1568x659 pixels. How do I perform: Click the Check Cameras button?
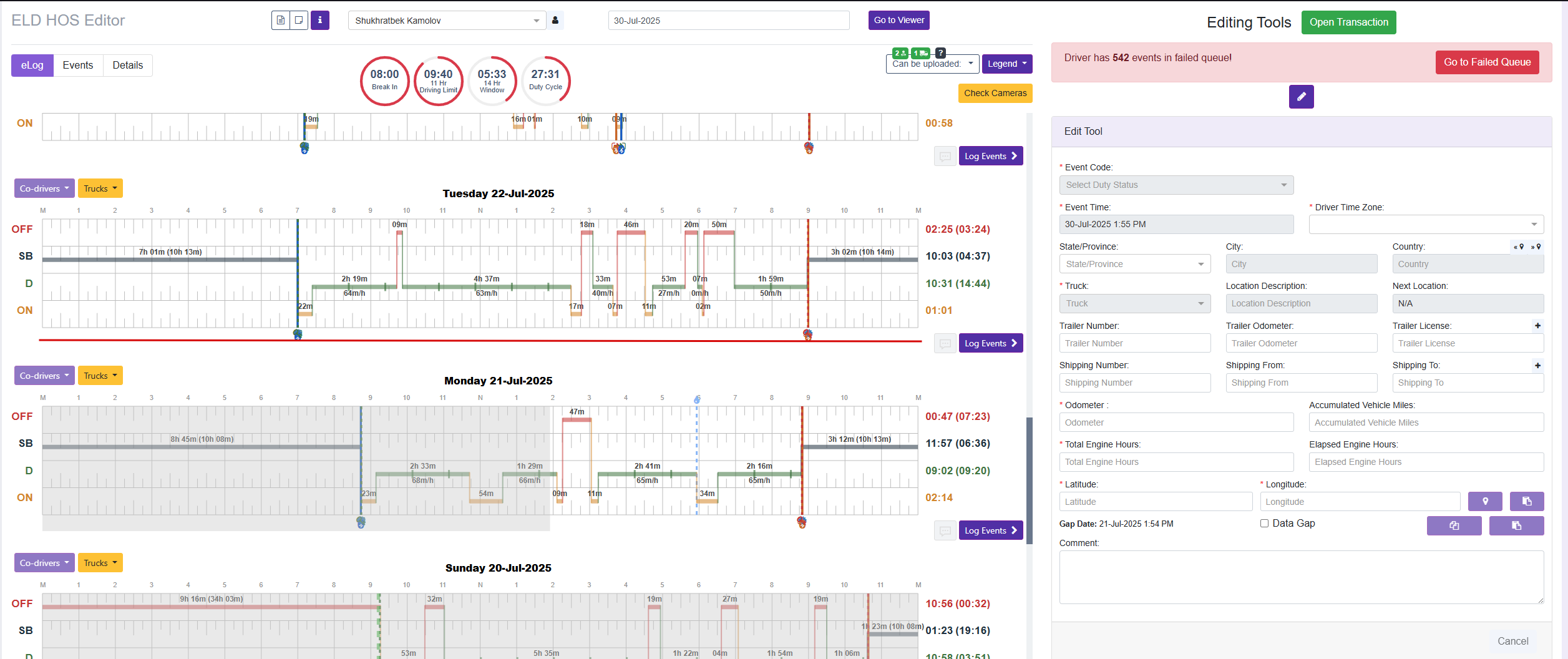click(995, 93)
